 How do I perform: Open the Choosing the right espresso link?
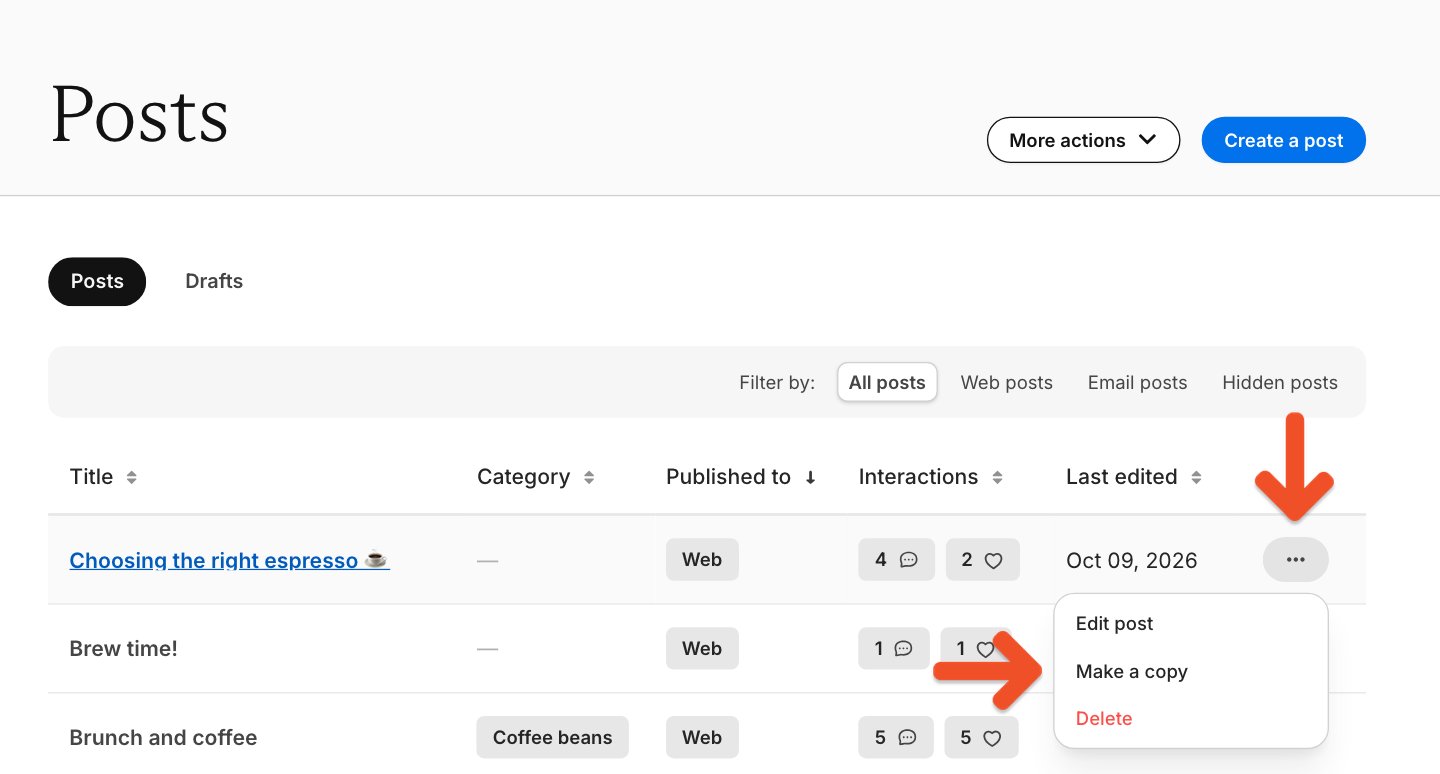[229, 561]
